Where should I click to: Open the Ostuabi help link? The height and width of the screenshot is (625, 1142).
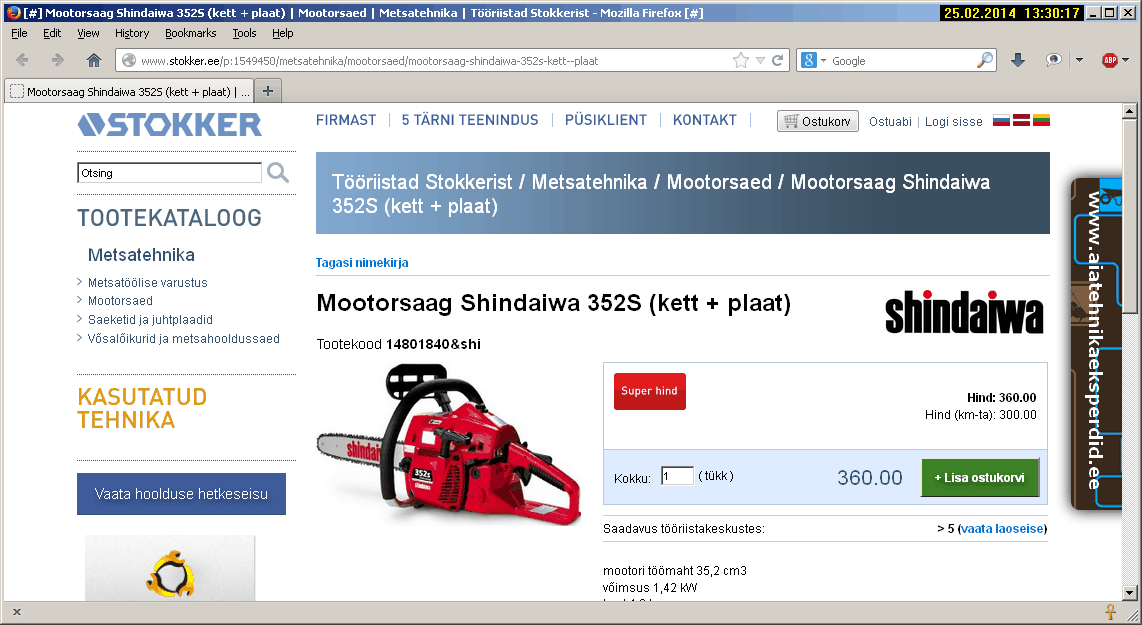pyautogui.click(x=890, y=122)
